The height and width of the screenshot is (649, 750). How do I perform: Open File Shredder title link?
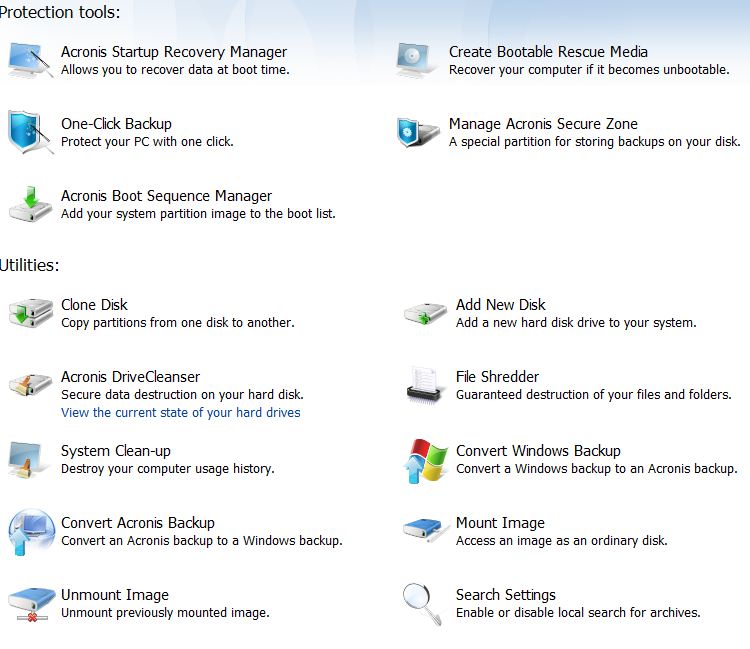[x=497, y=377]
